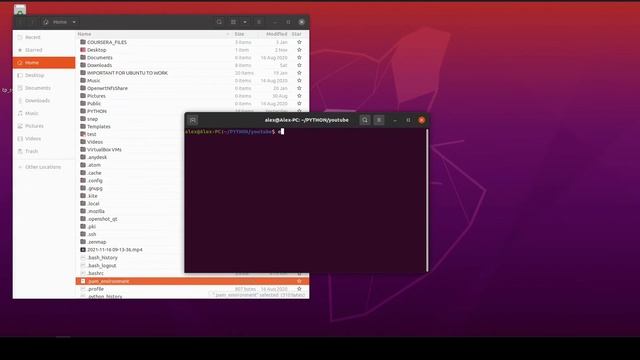Screen dimensions: 640x360
Task: Toggle grid/list view in Files toolbar
Action: tap(233, 22)
